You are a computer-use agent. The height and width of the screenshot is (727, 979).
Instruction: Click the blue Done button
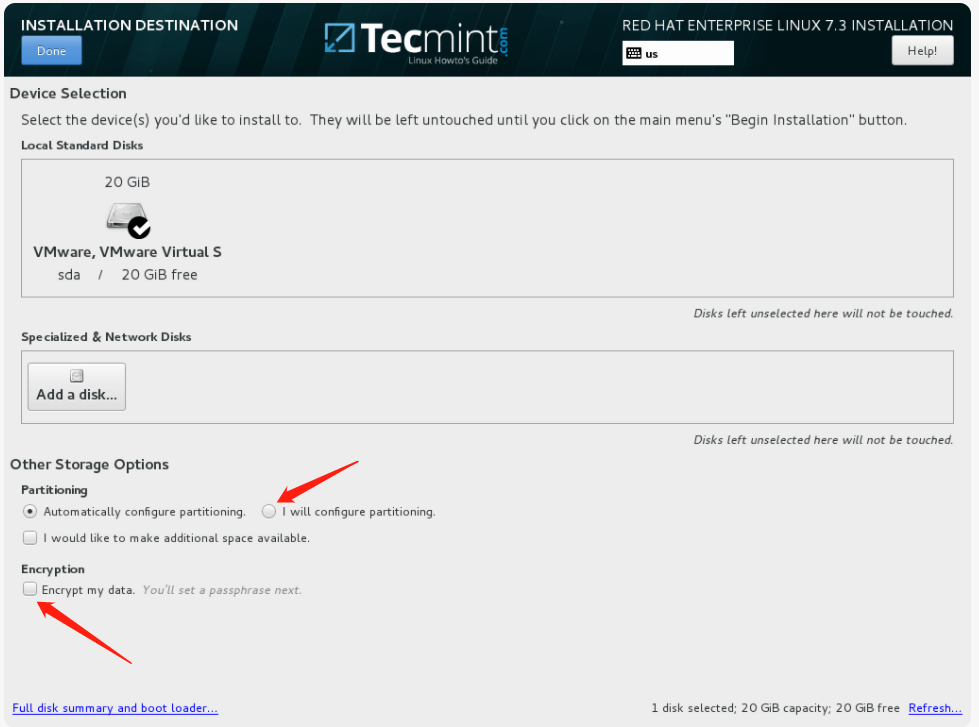(51, 51)
